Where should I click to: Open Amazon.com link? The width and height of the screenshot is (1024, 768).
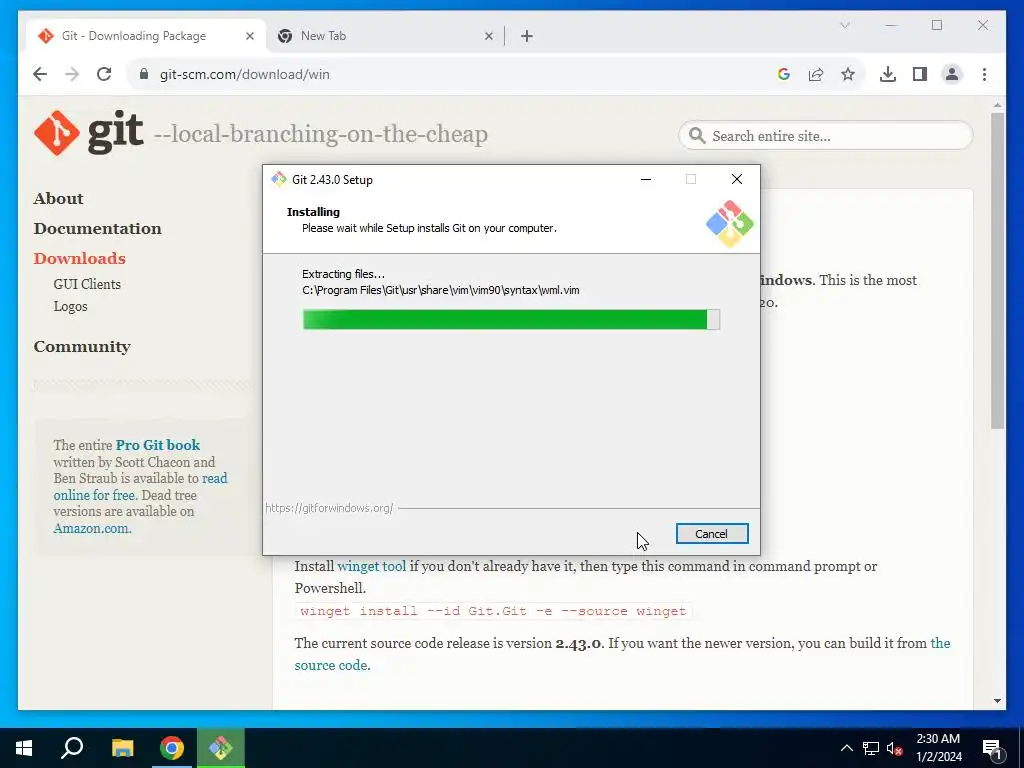coord(92,528)
